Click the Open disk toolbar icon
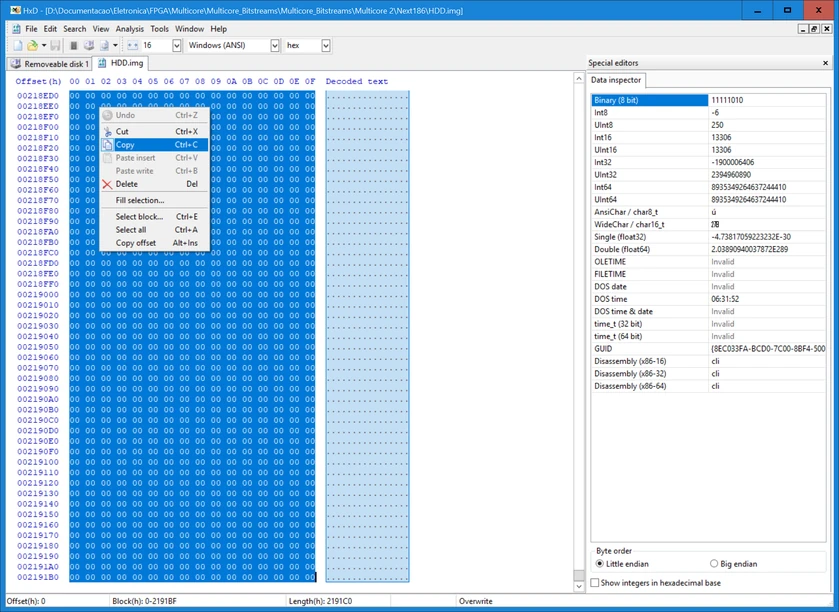Image resolution: width=839 pixels, height=612 pixels. click(88, 46)
